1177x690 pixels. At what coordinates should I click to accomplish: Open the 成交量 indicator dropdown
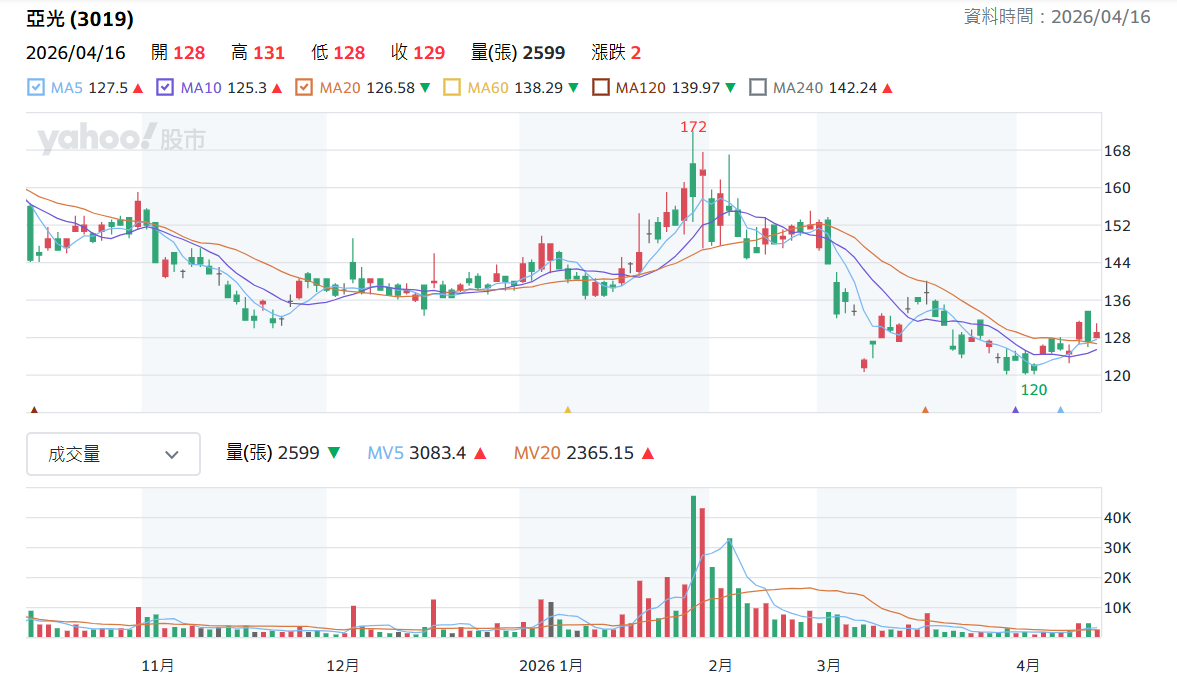click(x=113, y=453)
